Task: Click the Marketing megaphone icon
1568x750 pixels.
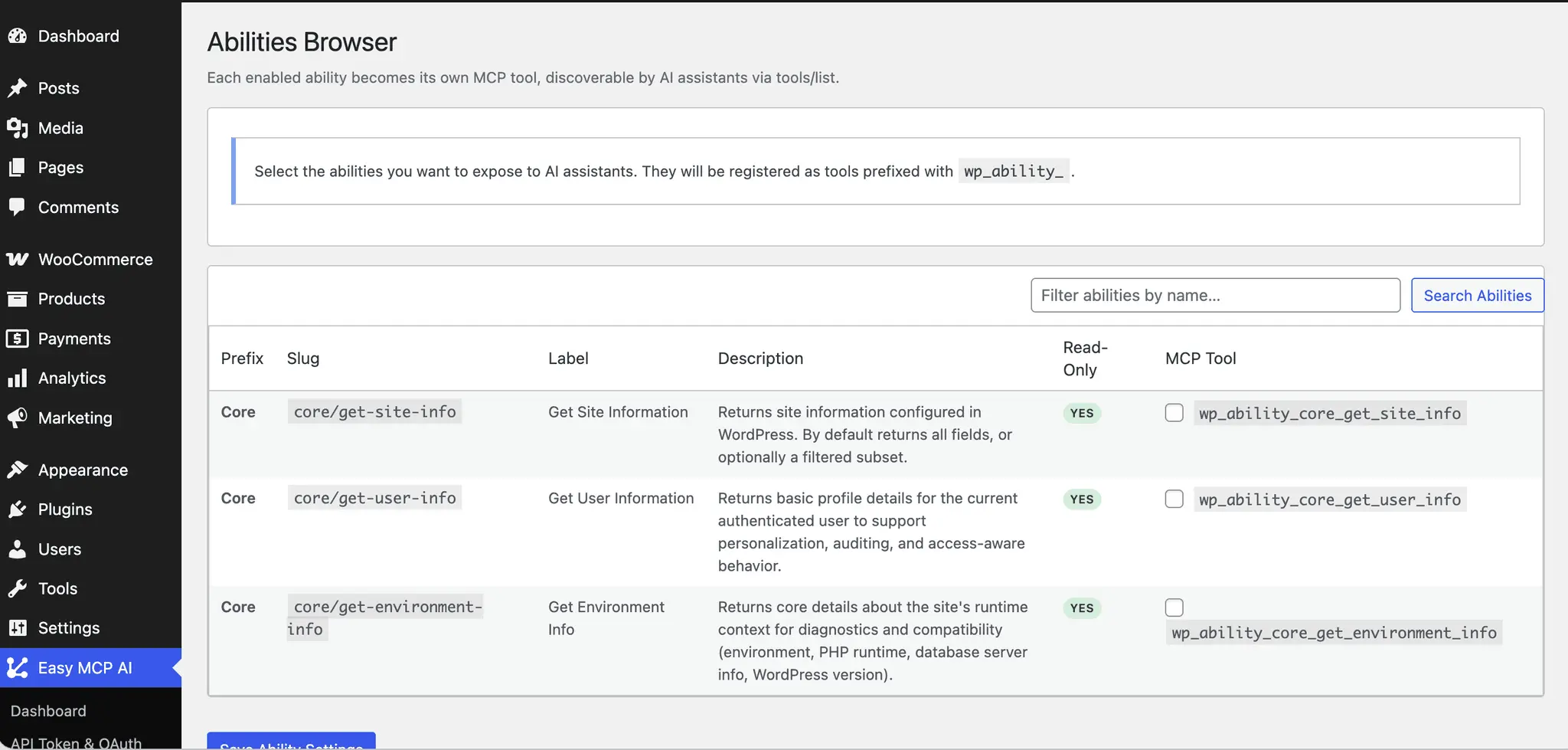Action: (x=18, y=418)
